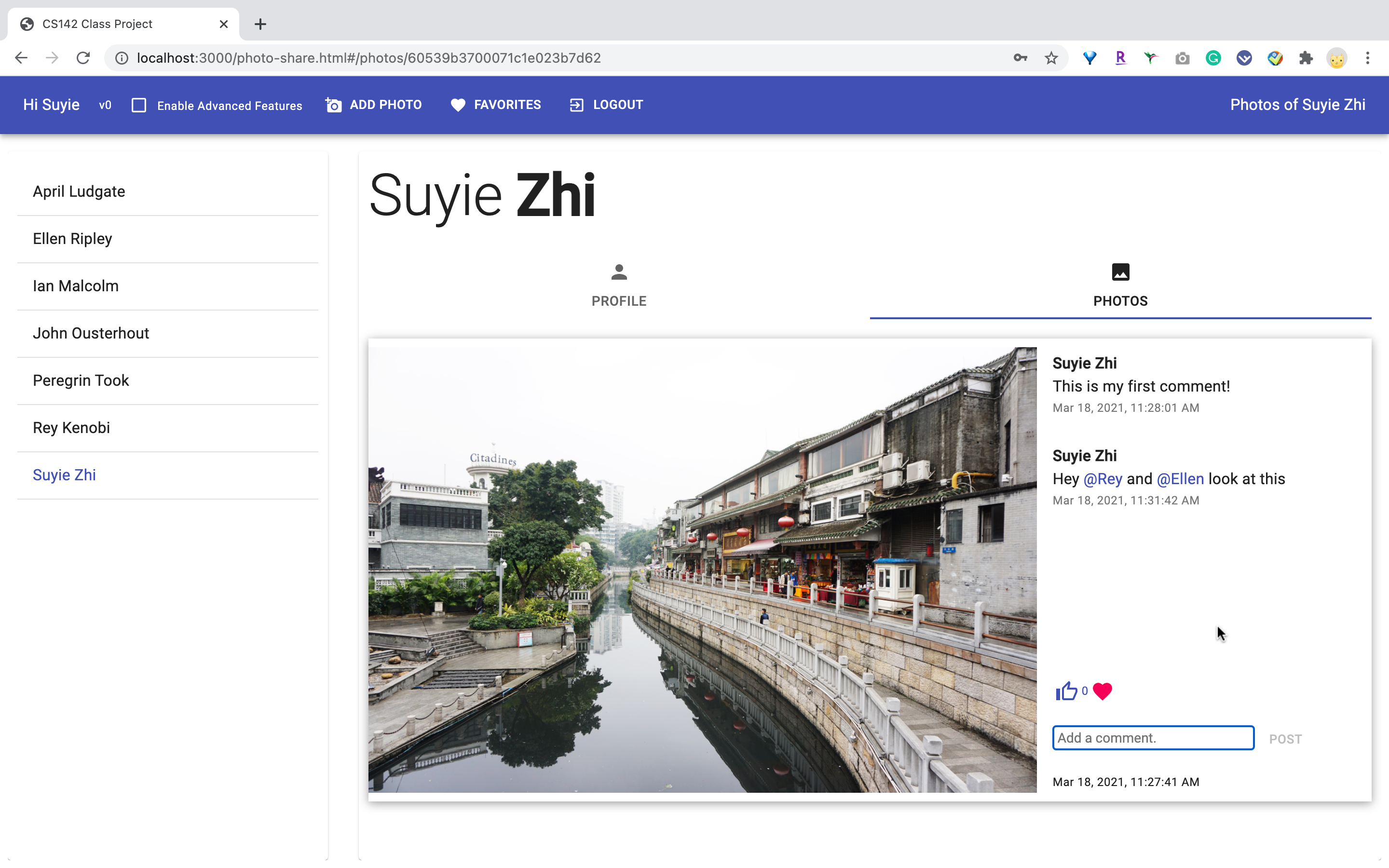Image resolution: width=1389 pixels, height=868 pixels.
Task: Select Ellen Ripley in user list
Action: (x=168, y=239)
